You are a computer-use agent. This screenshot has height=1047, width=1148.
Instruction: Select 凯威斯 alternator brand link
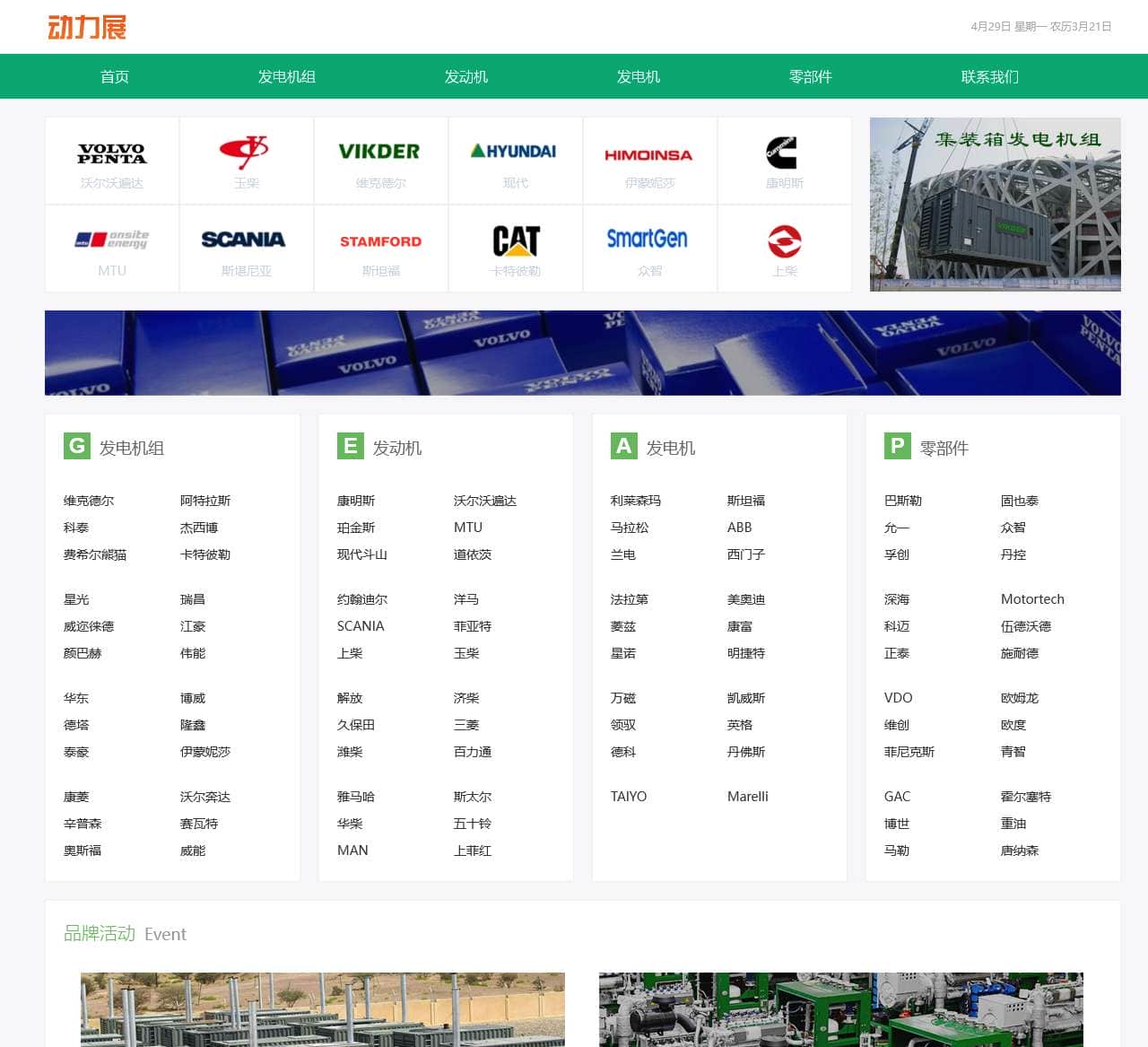click(746, 698)
